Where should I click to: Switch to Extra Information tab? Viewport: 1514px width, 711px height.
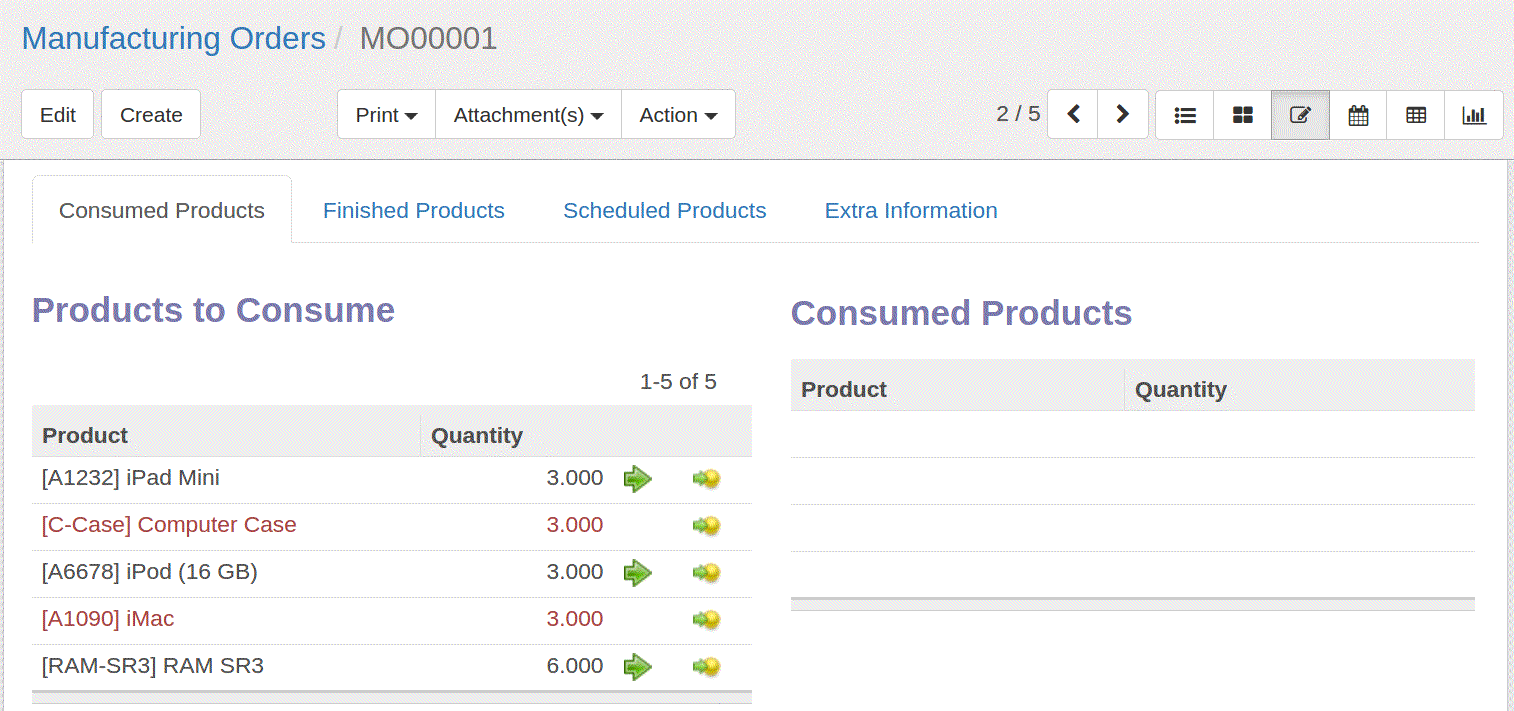[x=911, y=210]
